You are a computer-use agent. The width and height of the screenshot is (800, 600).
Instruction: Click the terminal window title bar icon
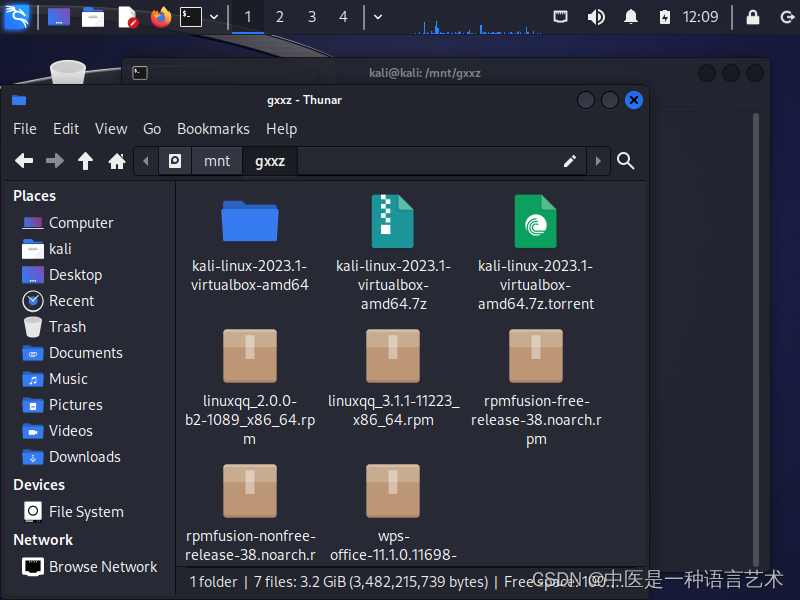[x=140, y=73]
